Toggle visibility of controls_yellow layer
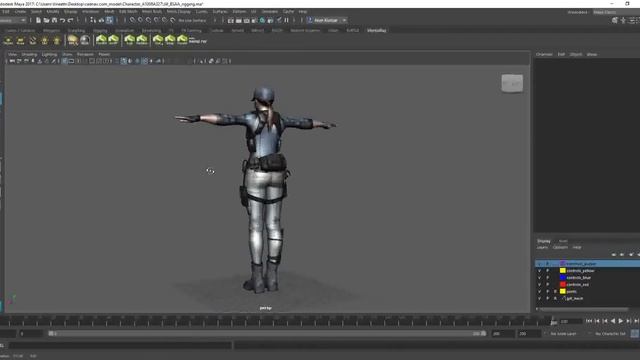The width and height of the screenshot is (640, 360). coord(539,271)
